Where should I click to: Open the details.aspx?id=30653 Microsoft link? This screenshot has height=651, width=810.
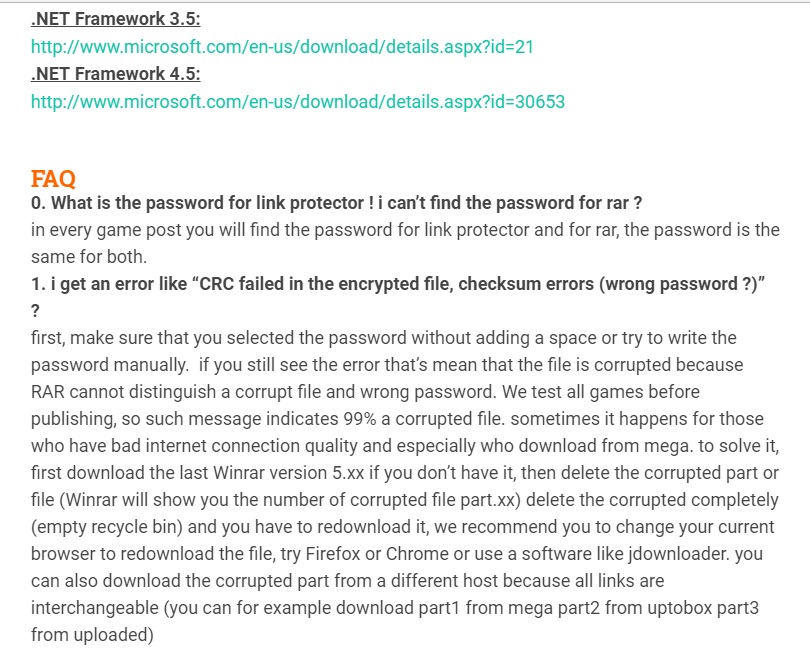pyautogui.click(x=298, y=102)
